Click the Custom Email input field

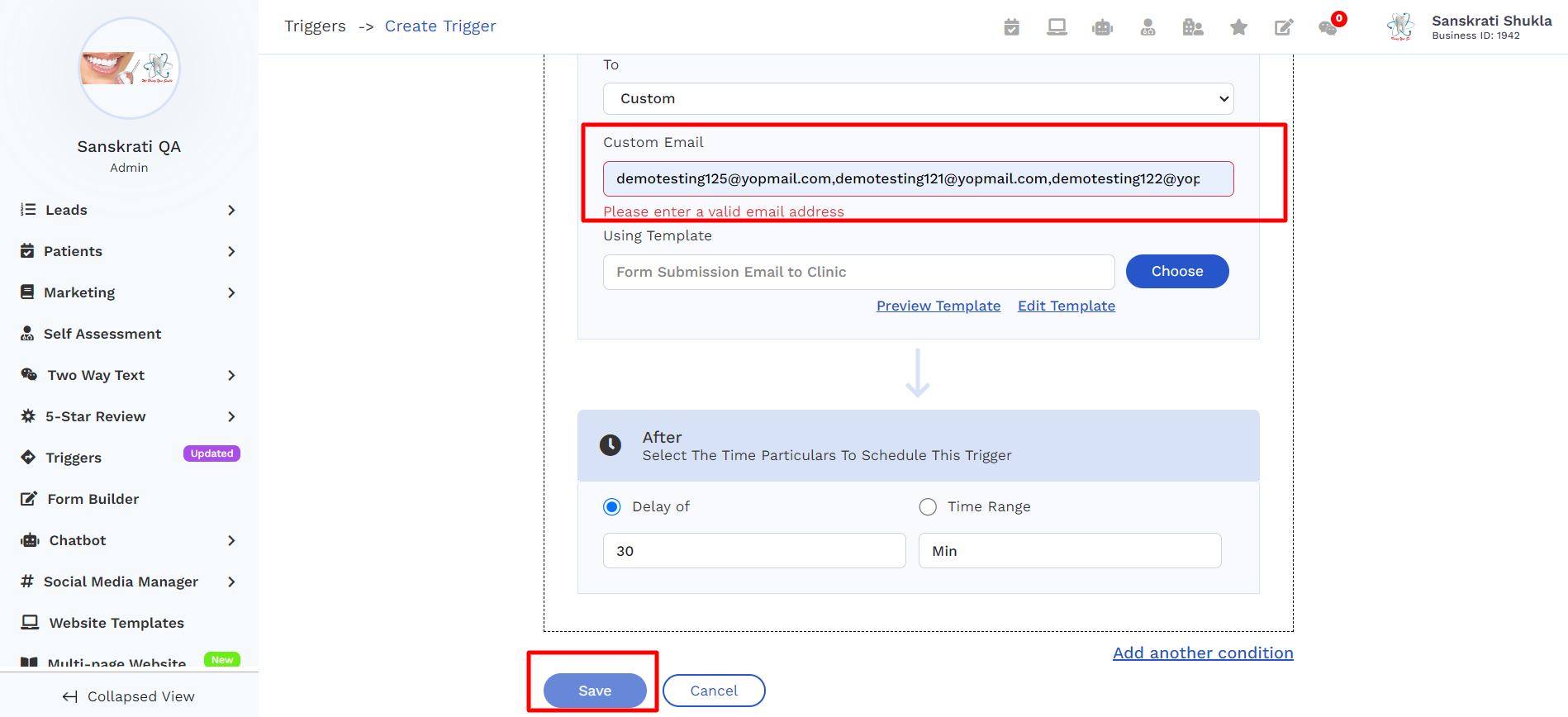(x=918, y=178)
